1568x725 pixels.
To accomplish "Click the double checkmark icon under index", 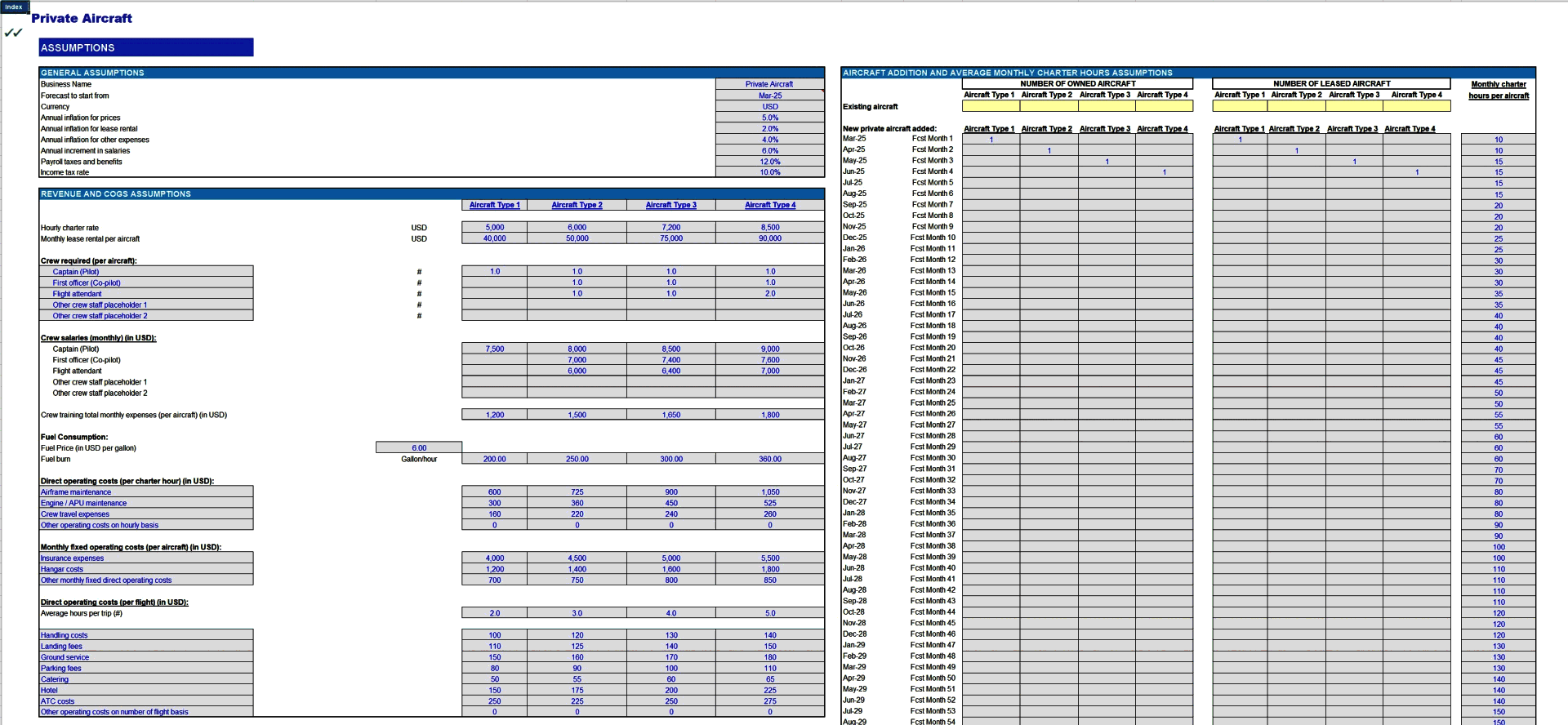I will (13, 33).
